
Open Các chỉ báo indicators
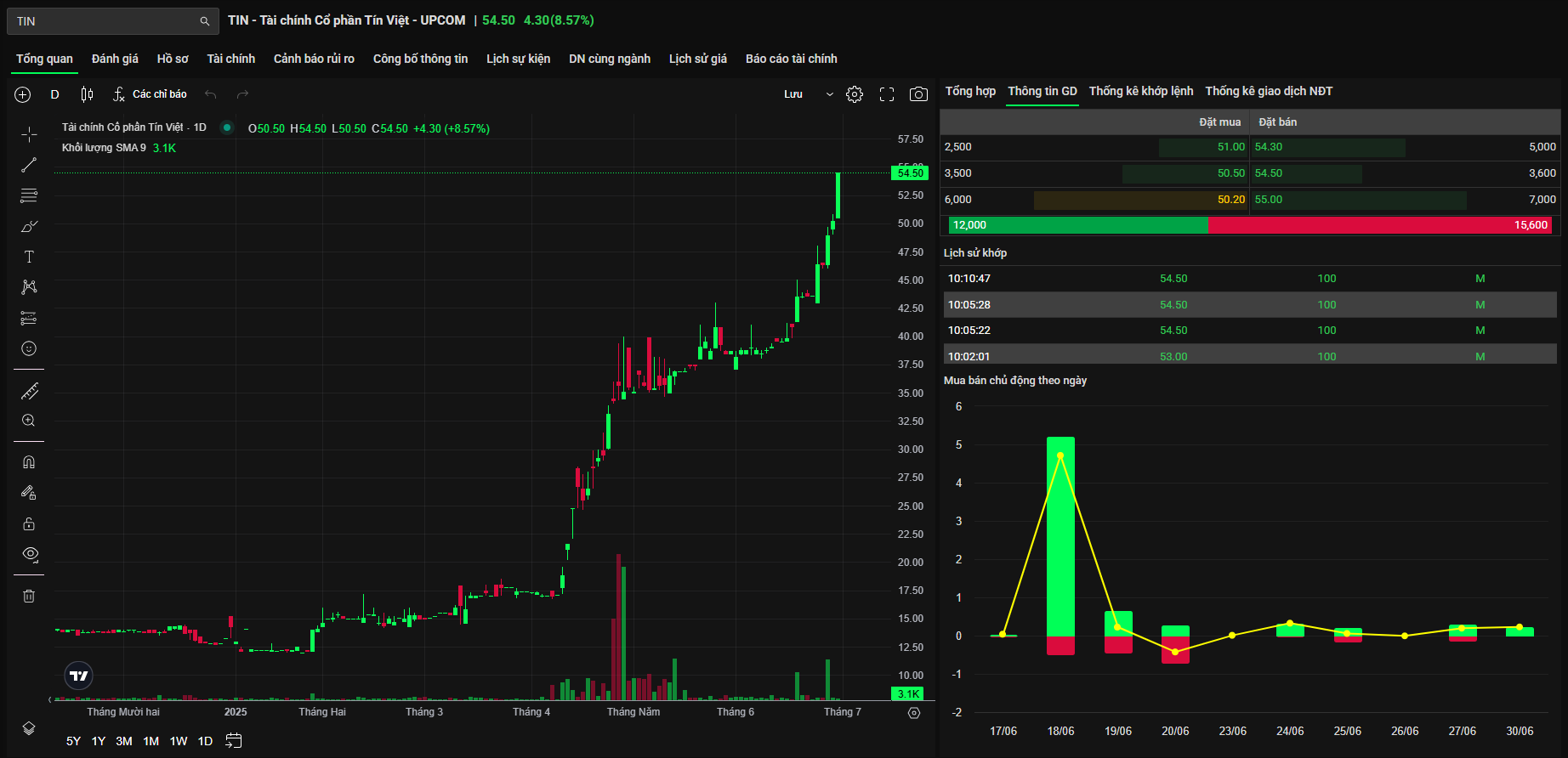tap(150, 94)
